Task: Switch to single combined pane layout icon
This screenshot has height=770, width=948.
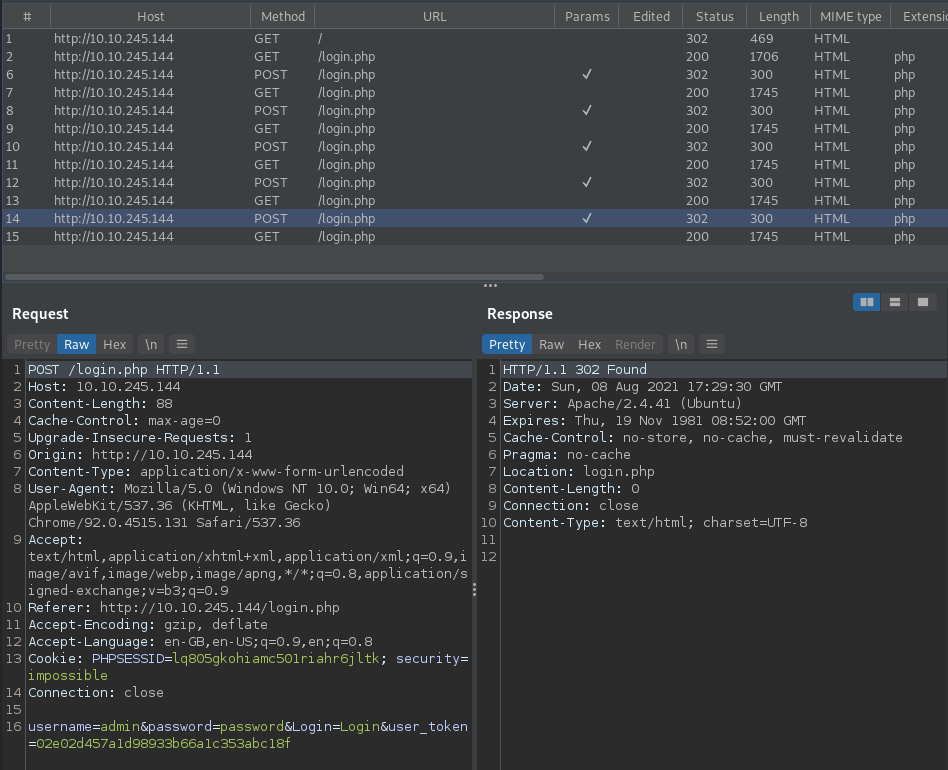Action: coord(922,302)
